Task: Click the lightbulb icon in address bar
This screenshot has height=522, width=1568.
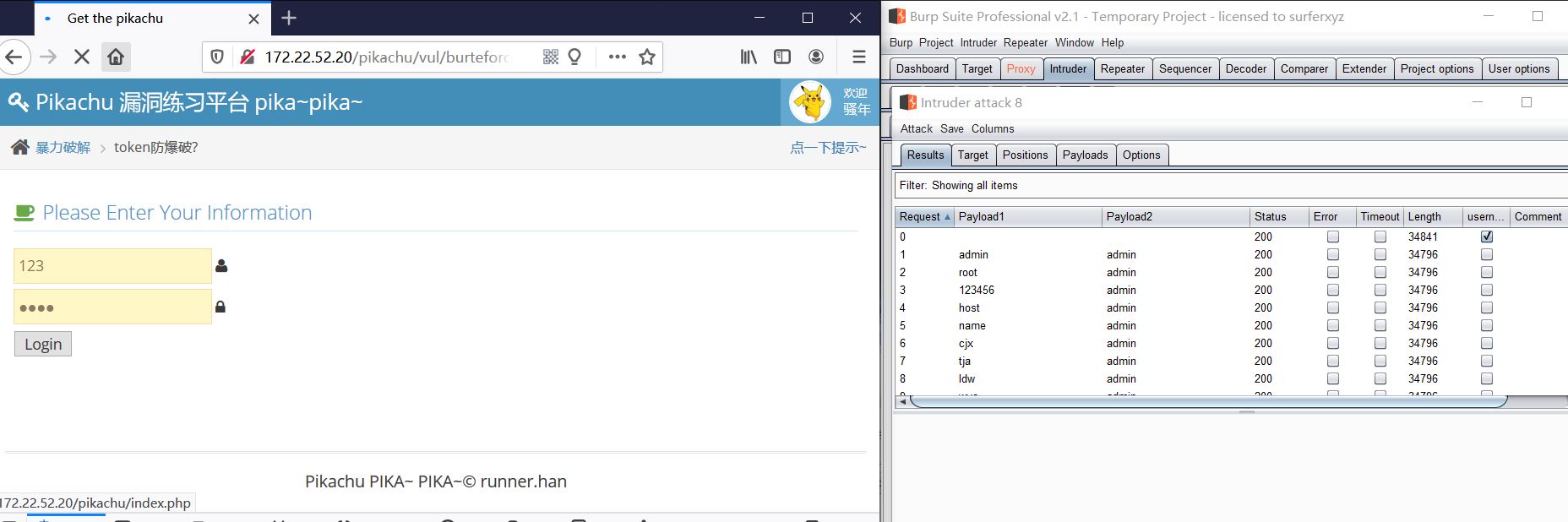Action: tap(574, 57)
